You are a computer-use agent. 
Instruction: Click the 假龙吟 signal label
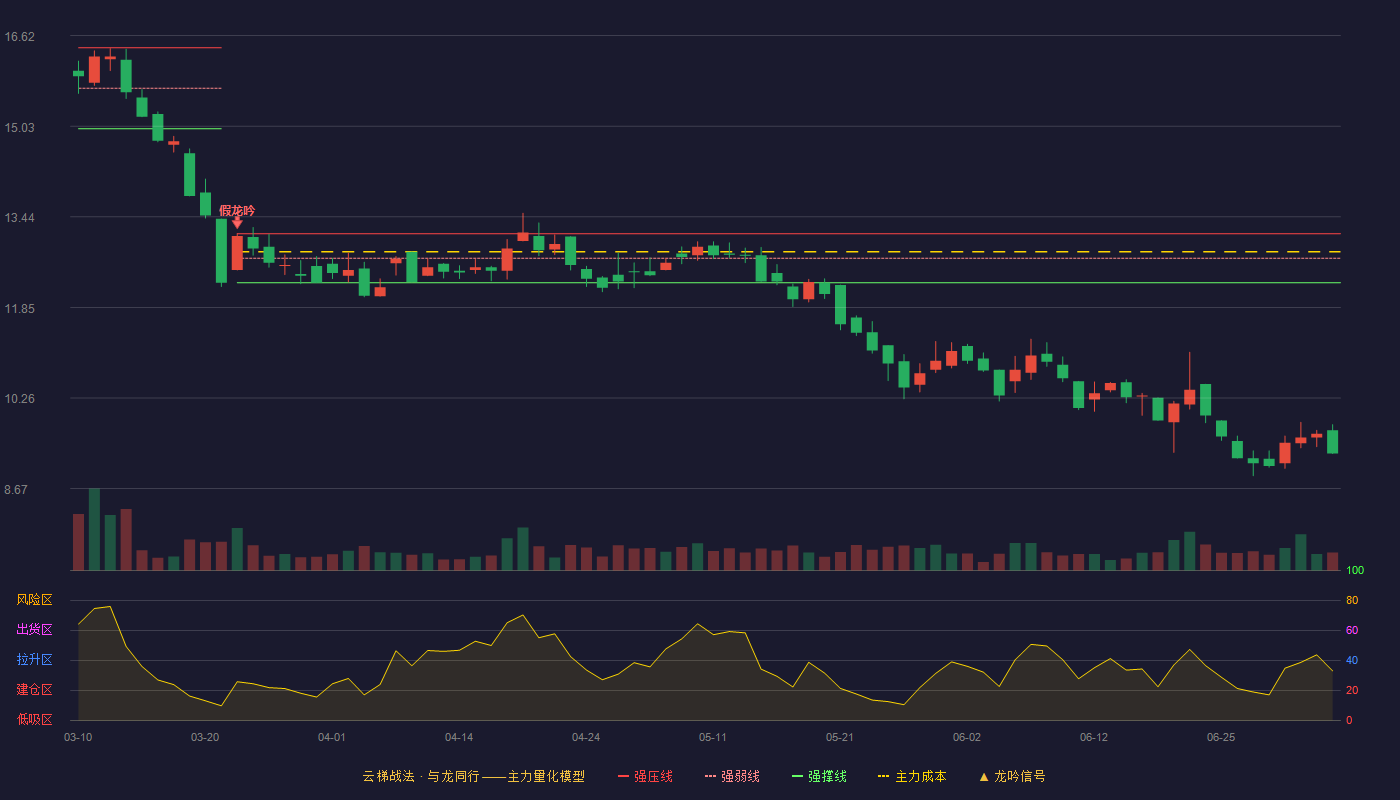click(237, 210)
